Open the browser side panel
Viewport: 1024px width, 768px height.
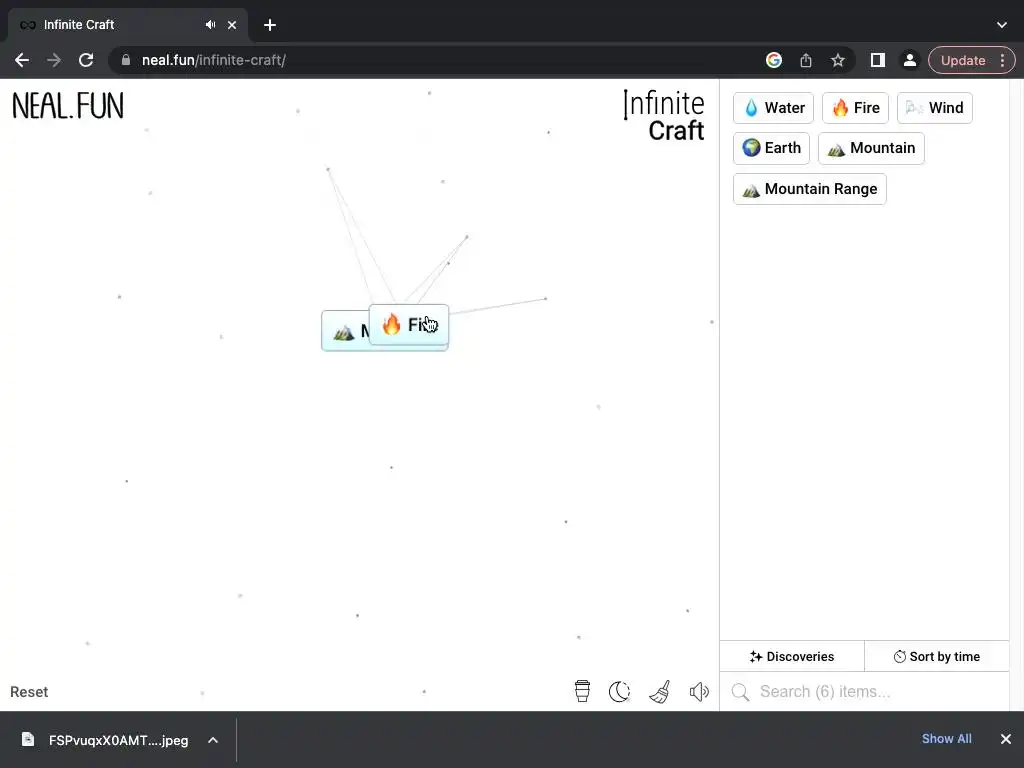(878, 60)
